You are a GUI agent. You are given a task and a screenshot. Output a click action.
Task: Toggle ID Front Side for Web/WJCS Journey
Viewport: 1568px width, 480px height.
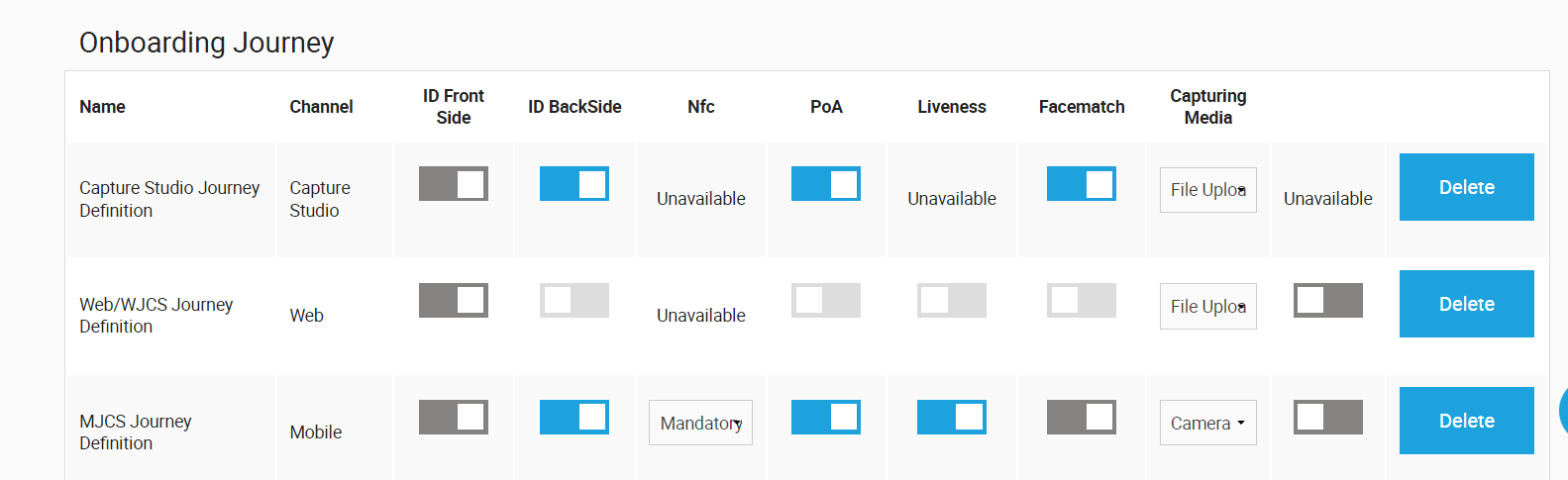454,301
